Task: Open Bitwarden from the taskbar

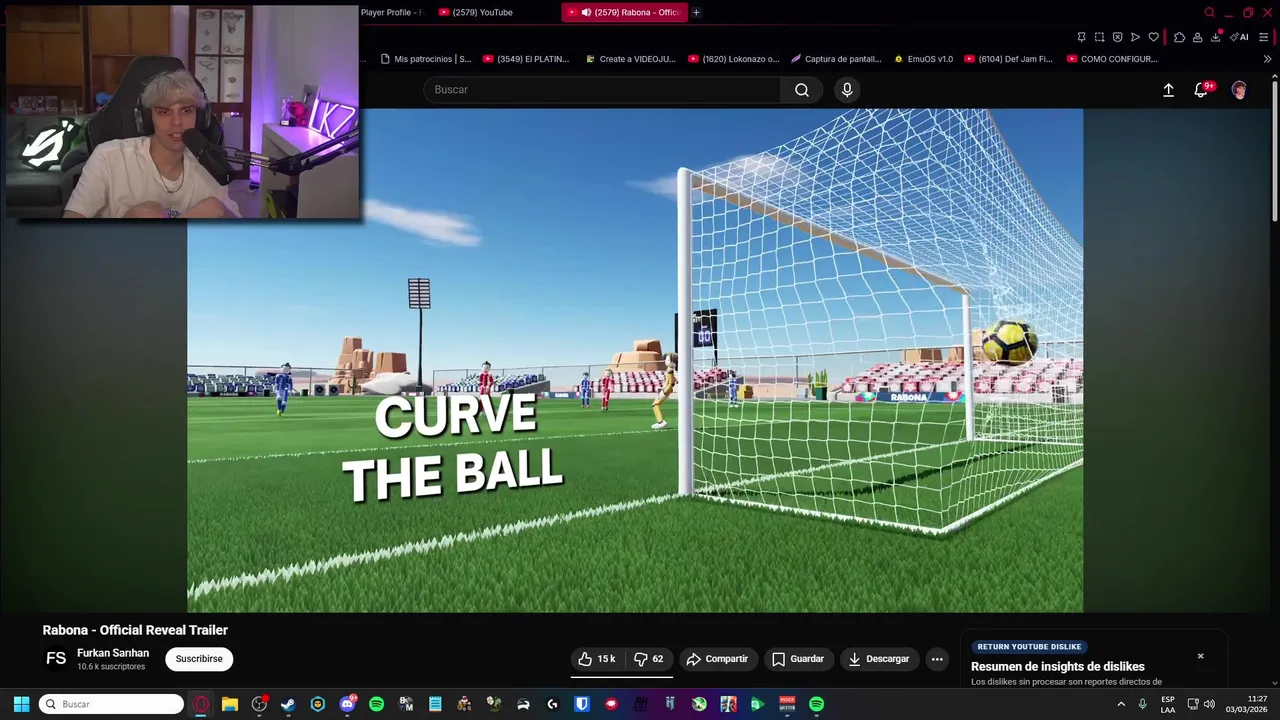Action: (x=581, y=704)
